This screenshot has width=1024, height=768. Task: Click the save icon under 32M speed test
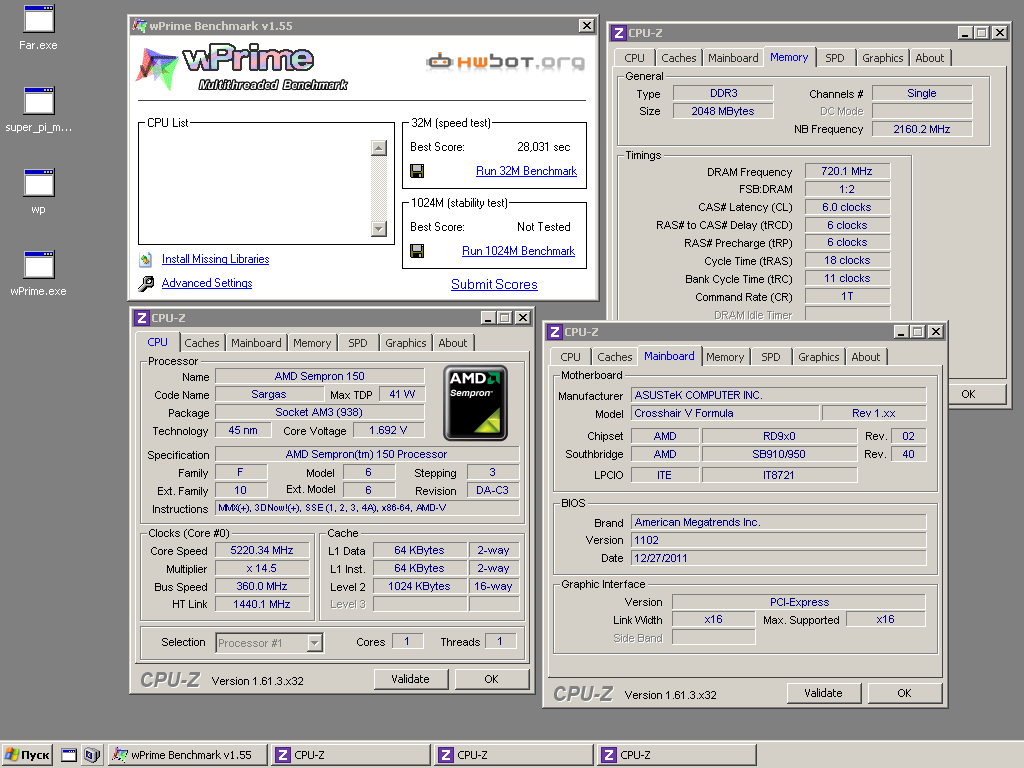tap(417, 171)
